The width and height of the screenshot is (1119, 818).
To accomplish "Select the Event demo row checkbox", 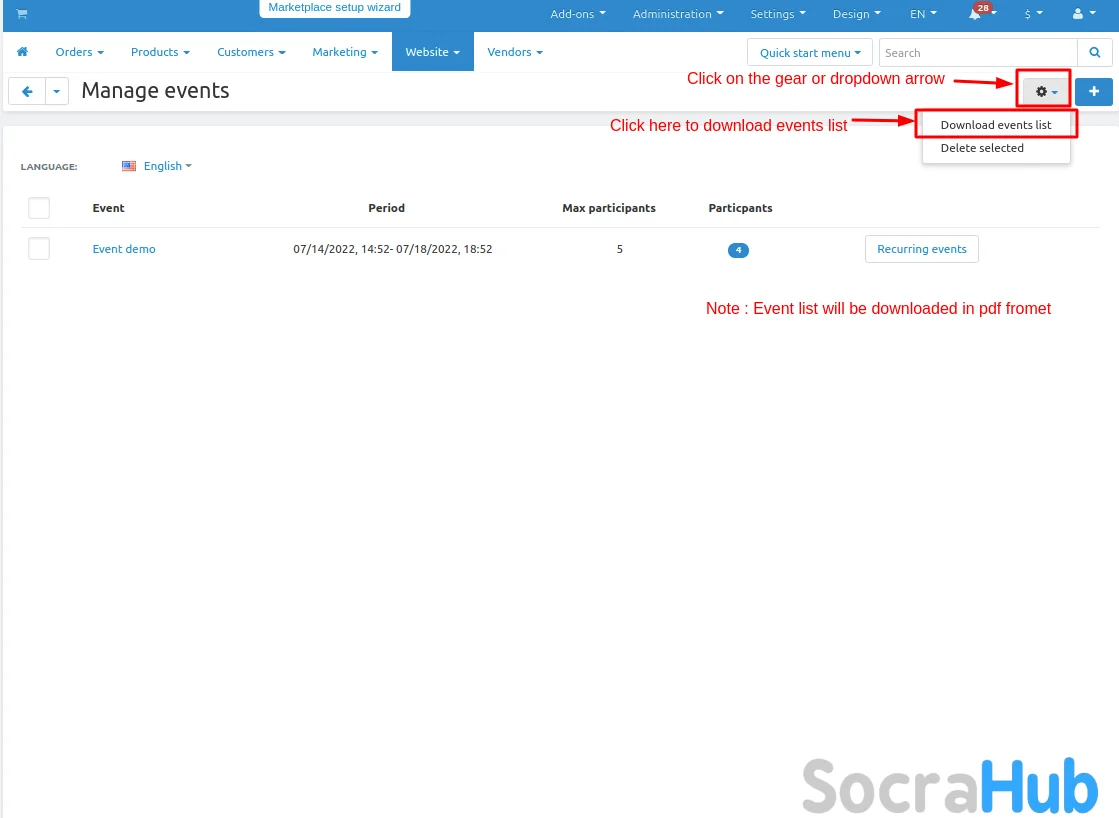I will tap(39, 249).
